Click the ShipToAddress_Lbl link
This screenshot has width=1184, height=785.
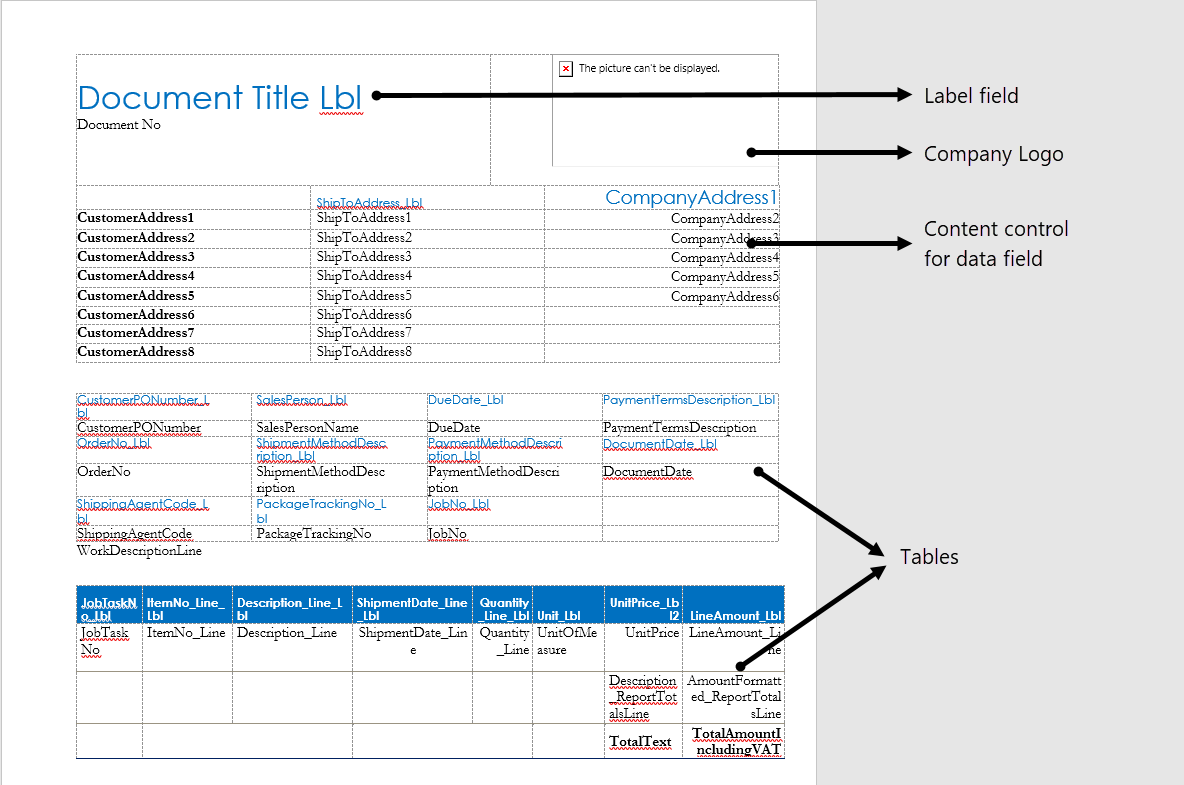click(371, 202)
